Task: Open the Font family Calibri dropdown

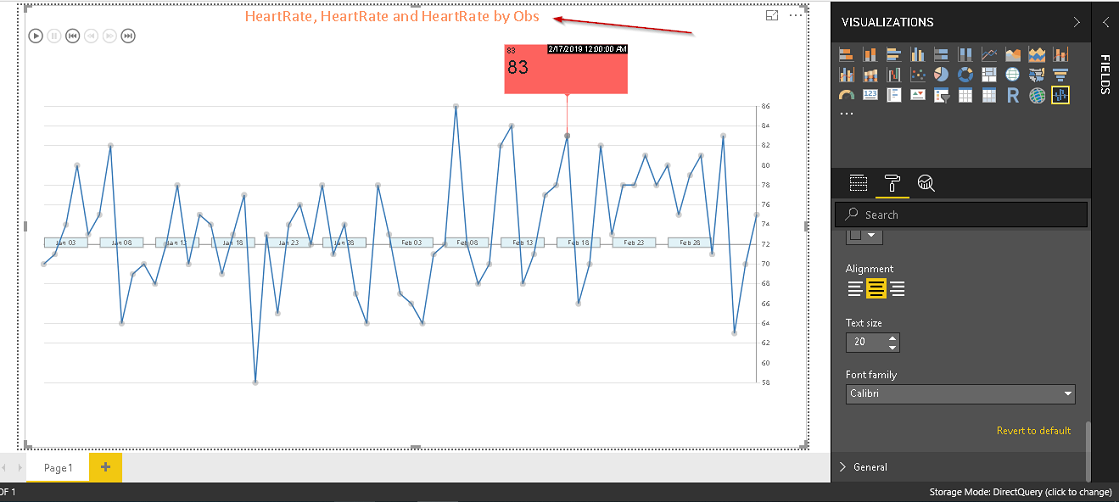Action: [960, 394]
